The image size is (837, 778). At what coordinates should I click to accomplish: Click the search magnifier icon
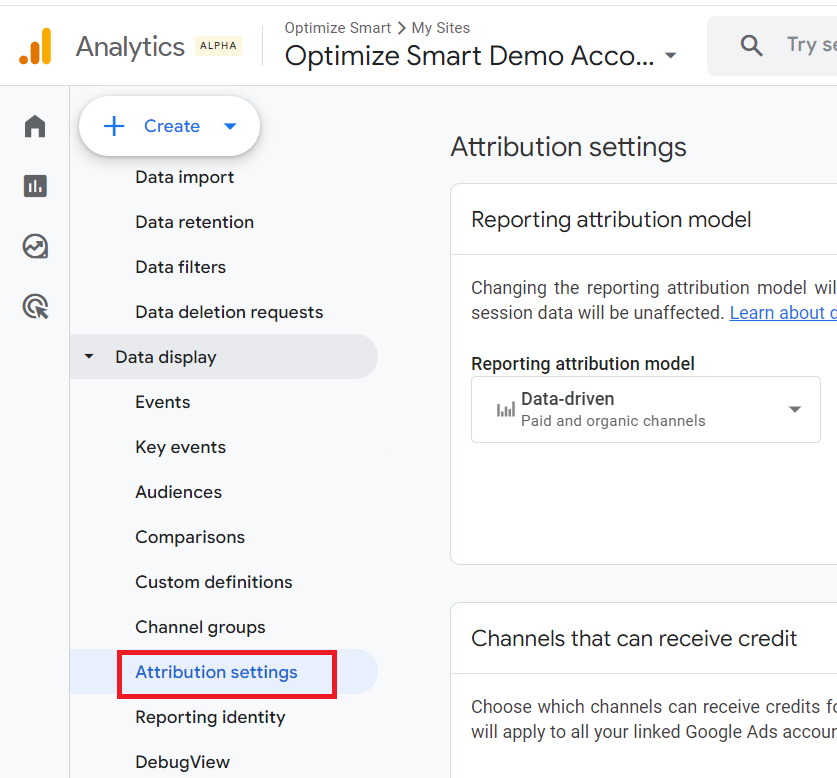[x=751, y=45]
